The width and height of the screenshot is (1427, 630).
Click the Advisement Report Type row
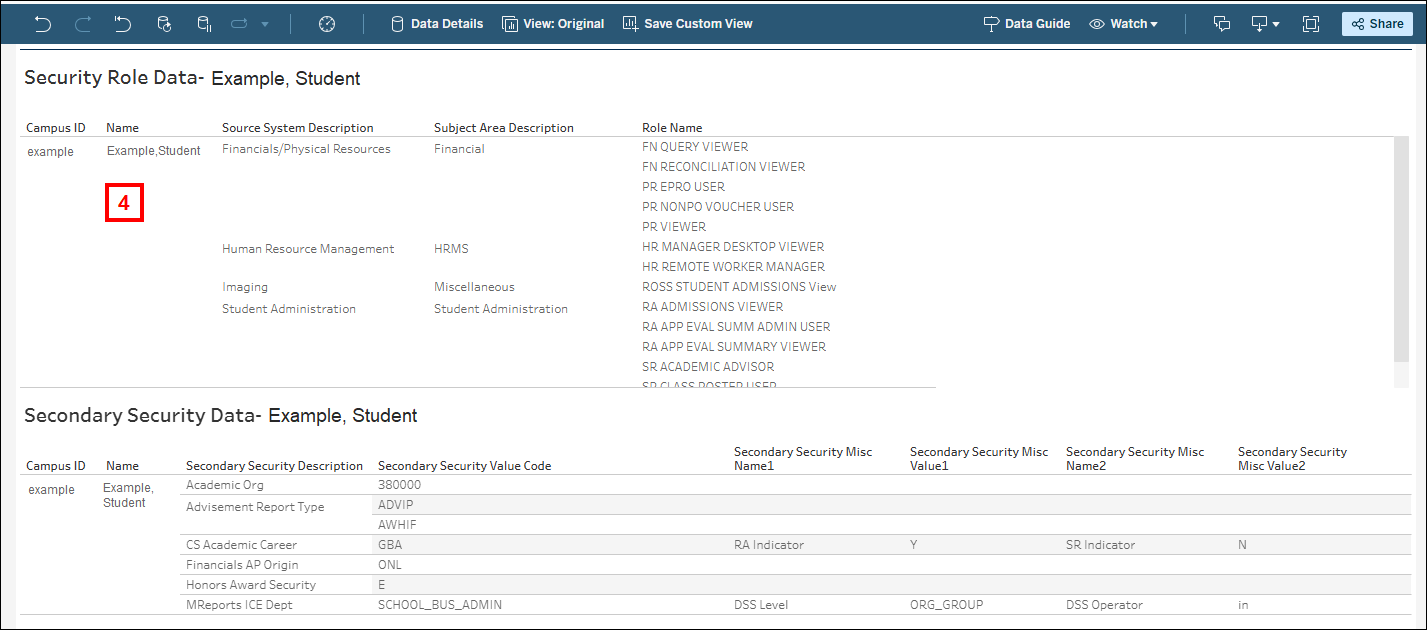point(255,507)
